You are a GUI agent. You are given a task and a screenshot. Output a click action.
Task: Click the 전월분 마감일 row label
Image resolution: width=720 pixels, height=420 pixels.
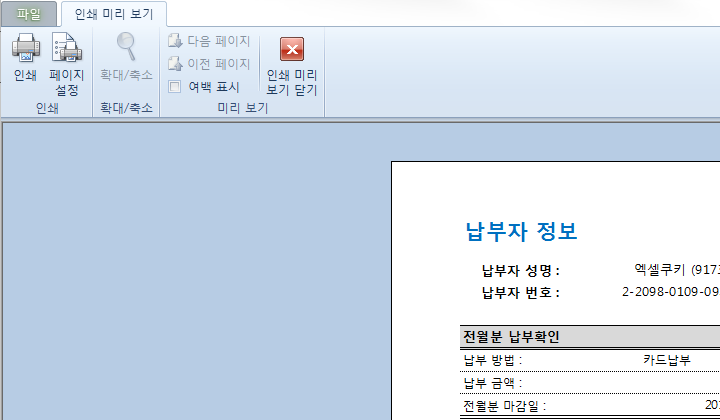505,406
